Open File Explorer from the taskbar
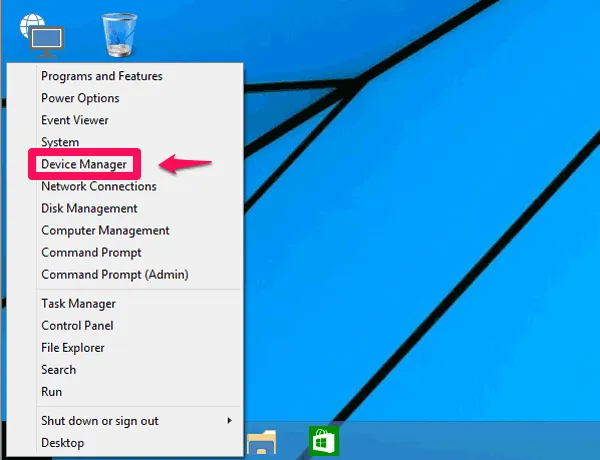This screenshot has width=600, height=460. [262, 441]
